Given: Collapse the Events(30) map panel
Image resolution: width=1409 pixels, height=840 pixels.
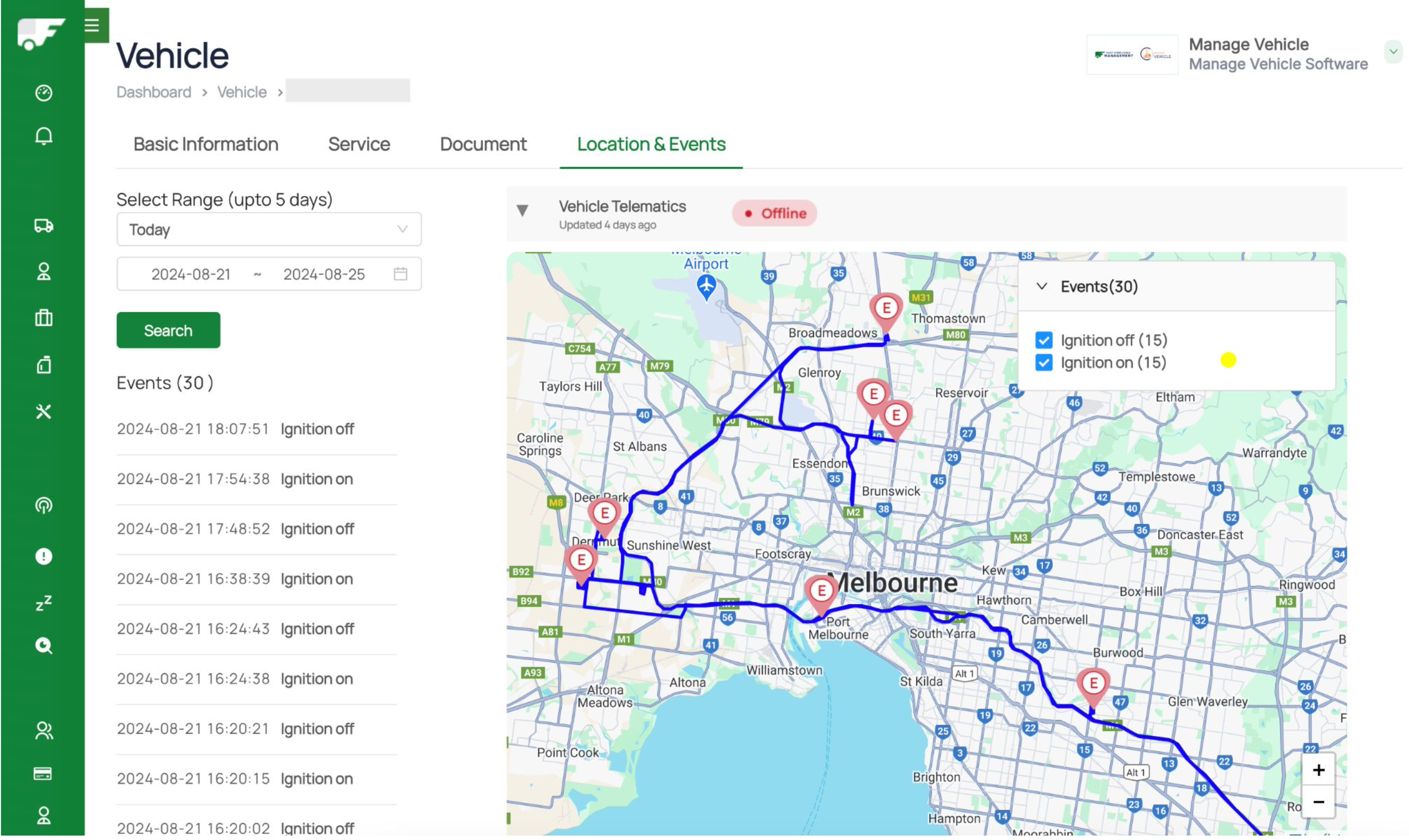Looking at the screenshot, I should pyautogui.click(x=1042, y=287).
